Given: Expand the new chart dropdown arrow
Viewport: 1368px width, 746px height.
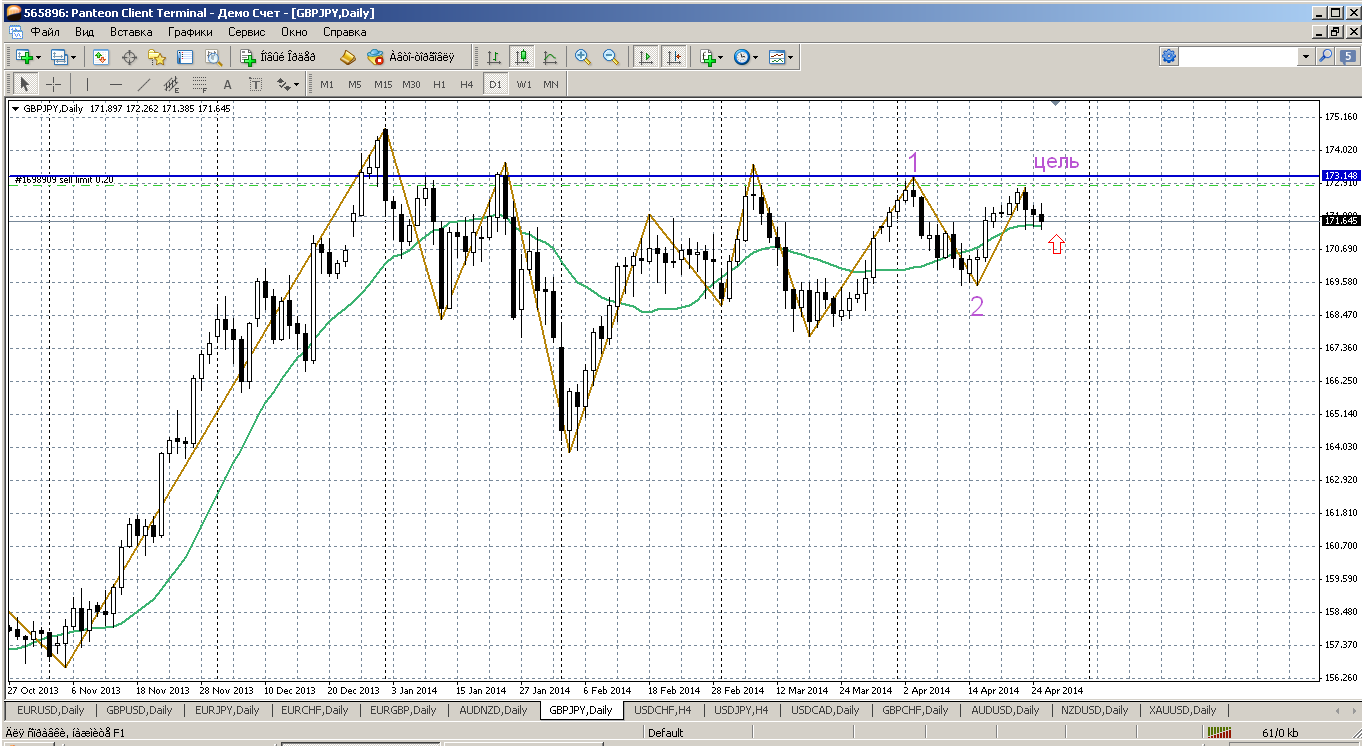Looking at the screenshot, I should pos(41,58).
